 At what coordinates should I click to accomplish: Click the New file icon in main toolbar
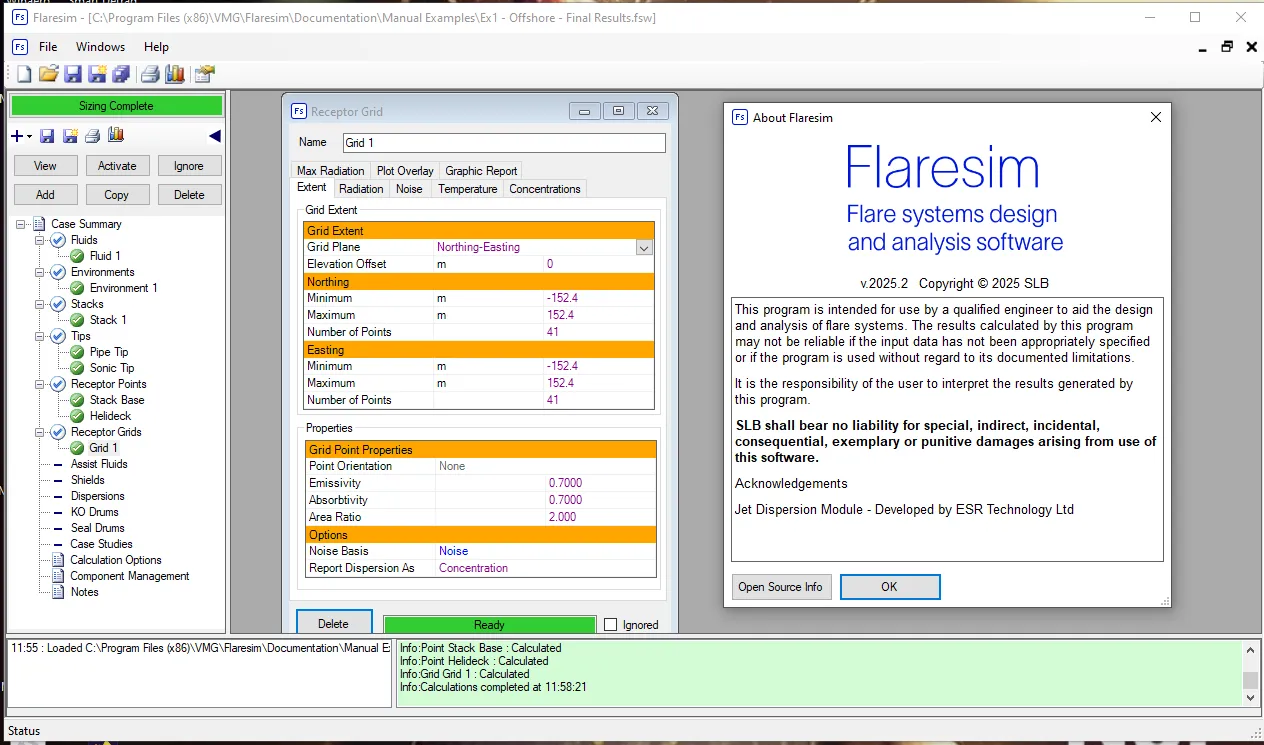pos(24,74)
